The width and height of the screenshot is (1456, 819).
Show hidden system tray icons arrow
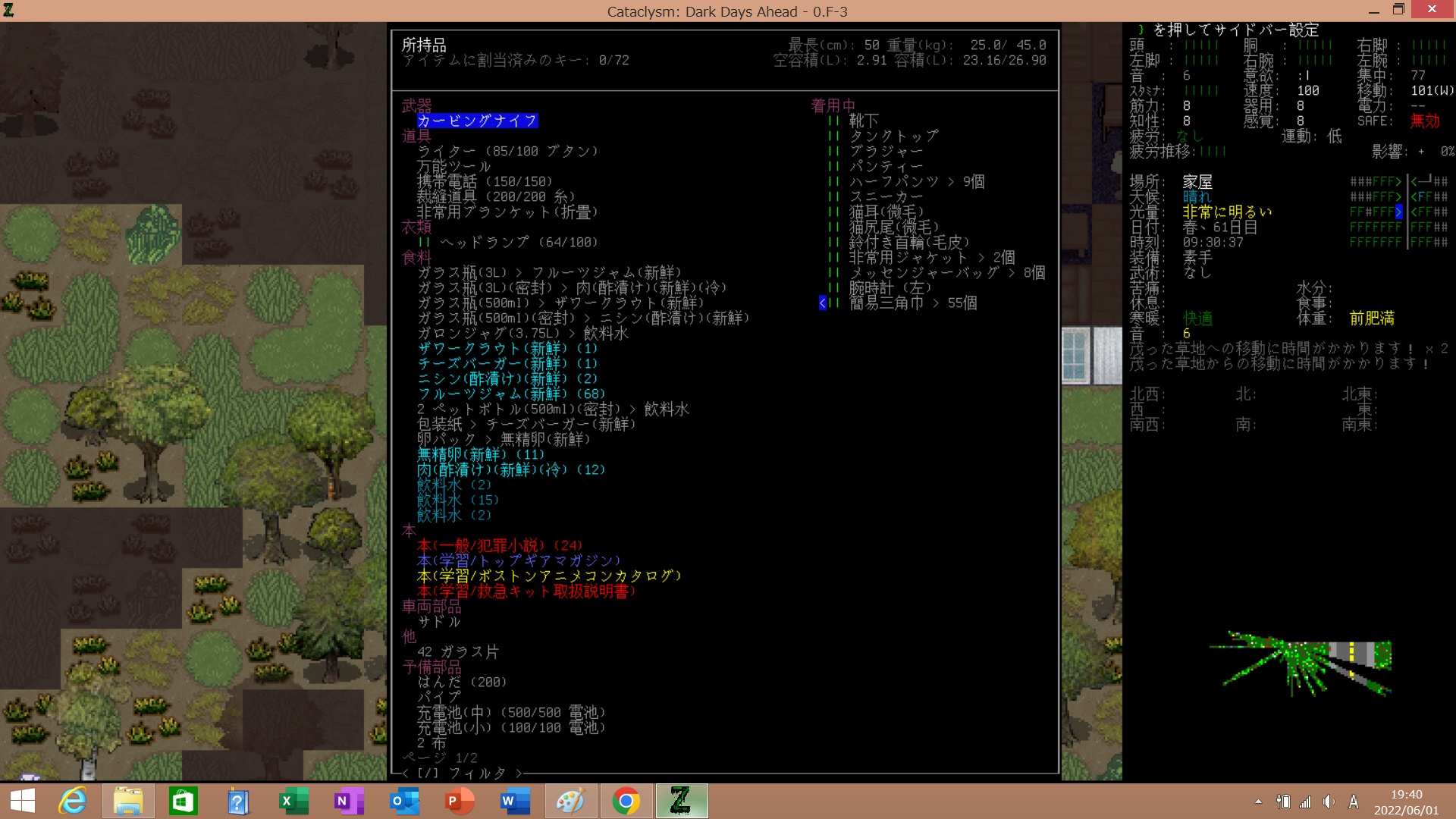click(x=1258, y=802)
